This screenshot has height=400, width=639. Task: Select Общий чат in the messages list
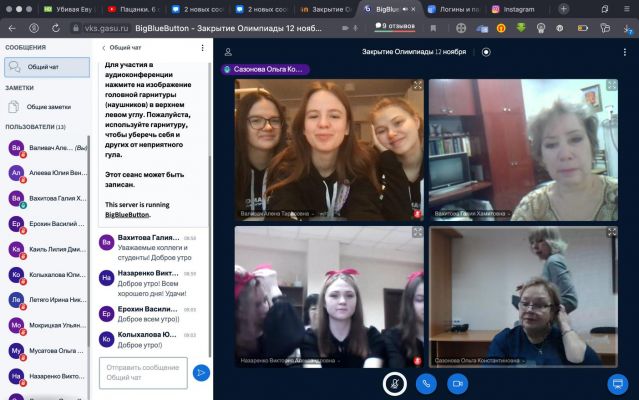pos(47,67)
